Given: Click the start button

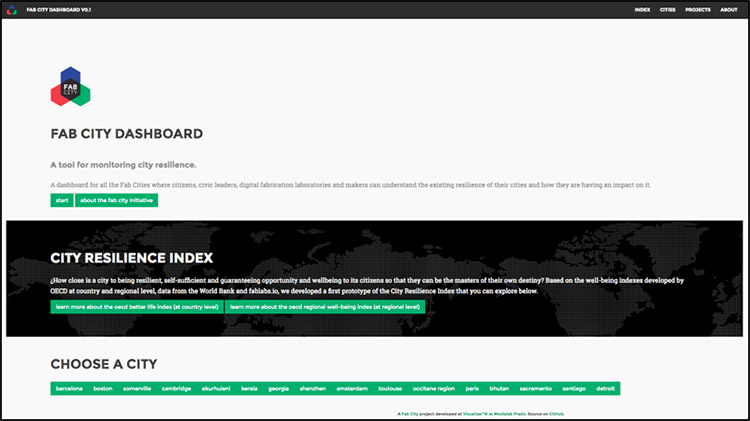Looking at the screenshot, I should point(62,200).
